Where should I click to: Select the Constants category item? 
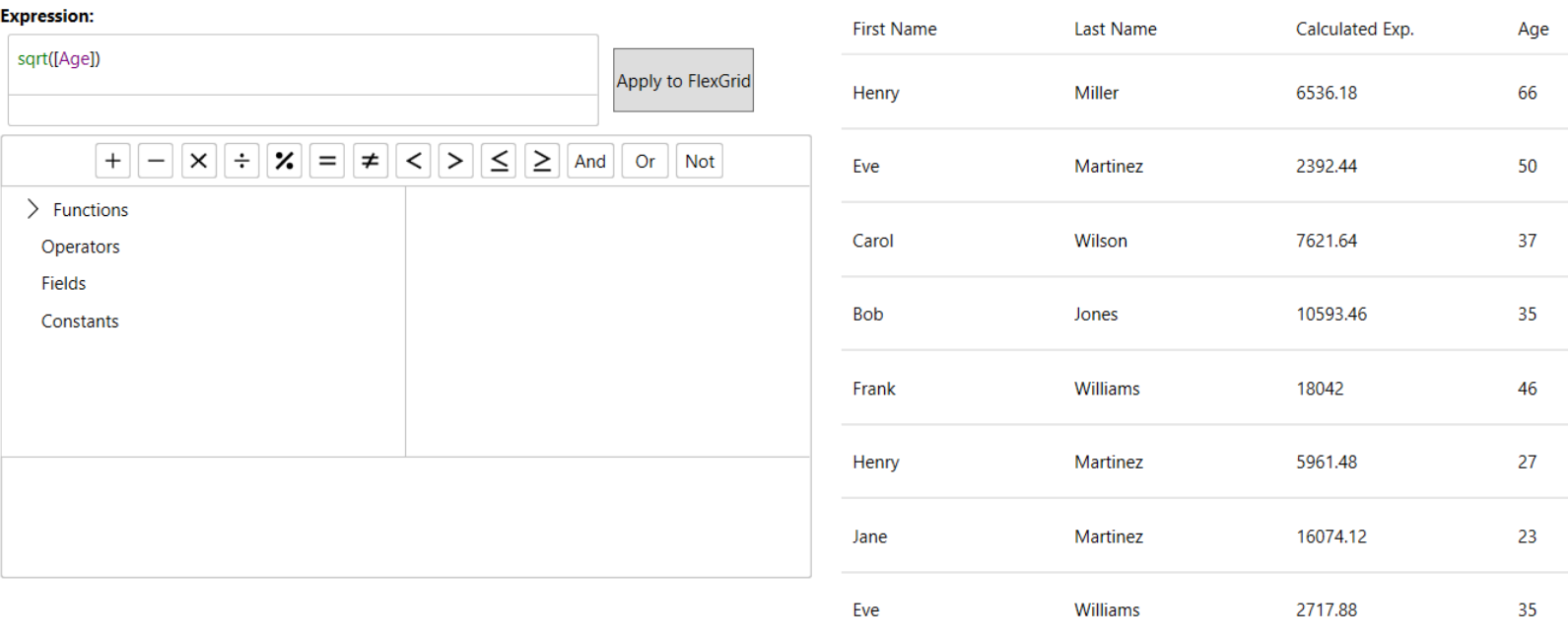(80, 322)
